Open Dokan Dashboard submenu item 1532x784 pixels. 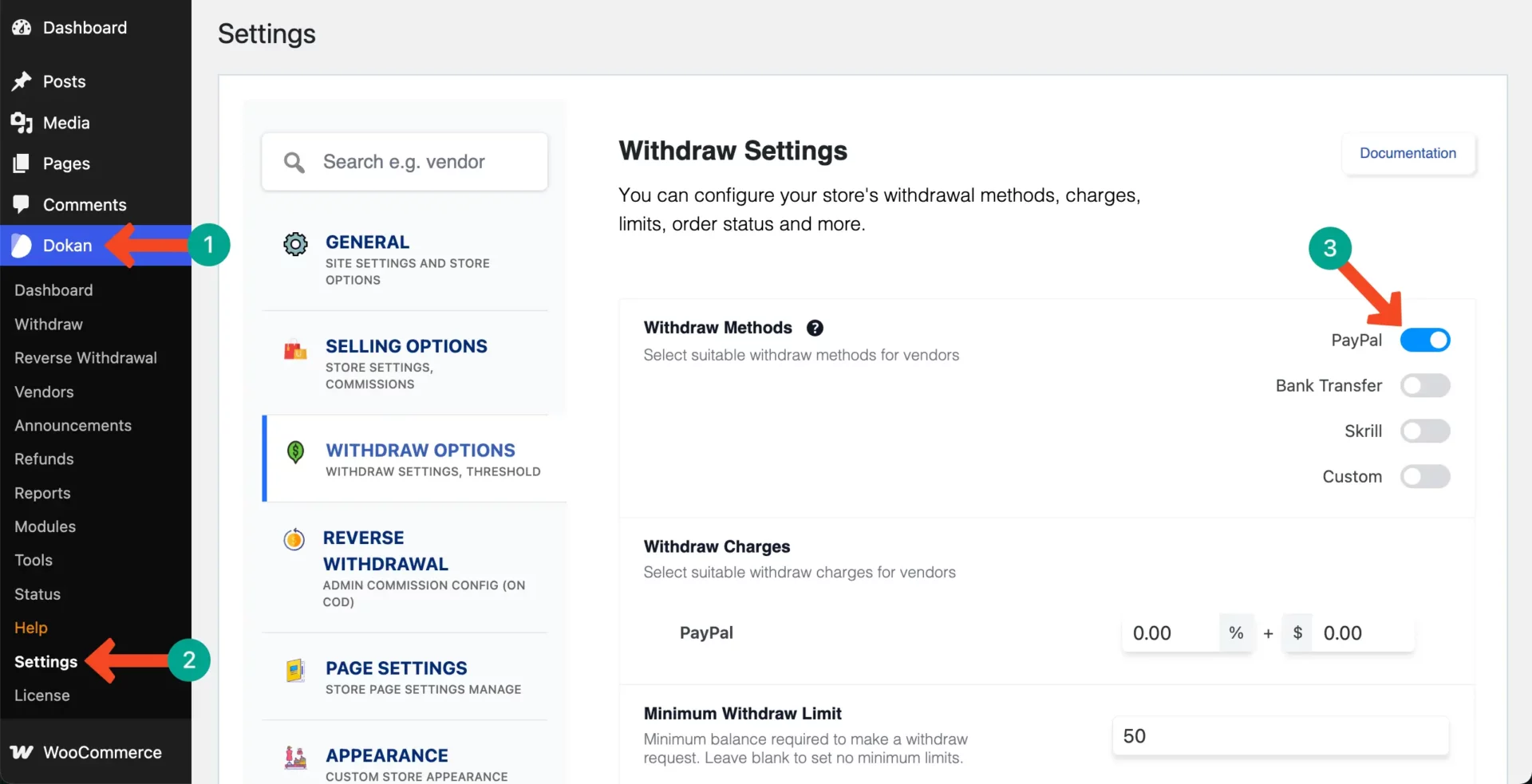pyautogui.click(x=53, y=290)
